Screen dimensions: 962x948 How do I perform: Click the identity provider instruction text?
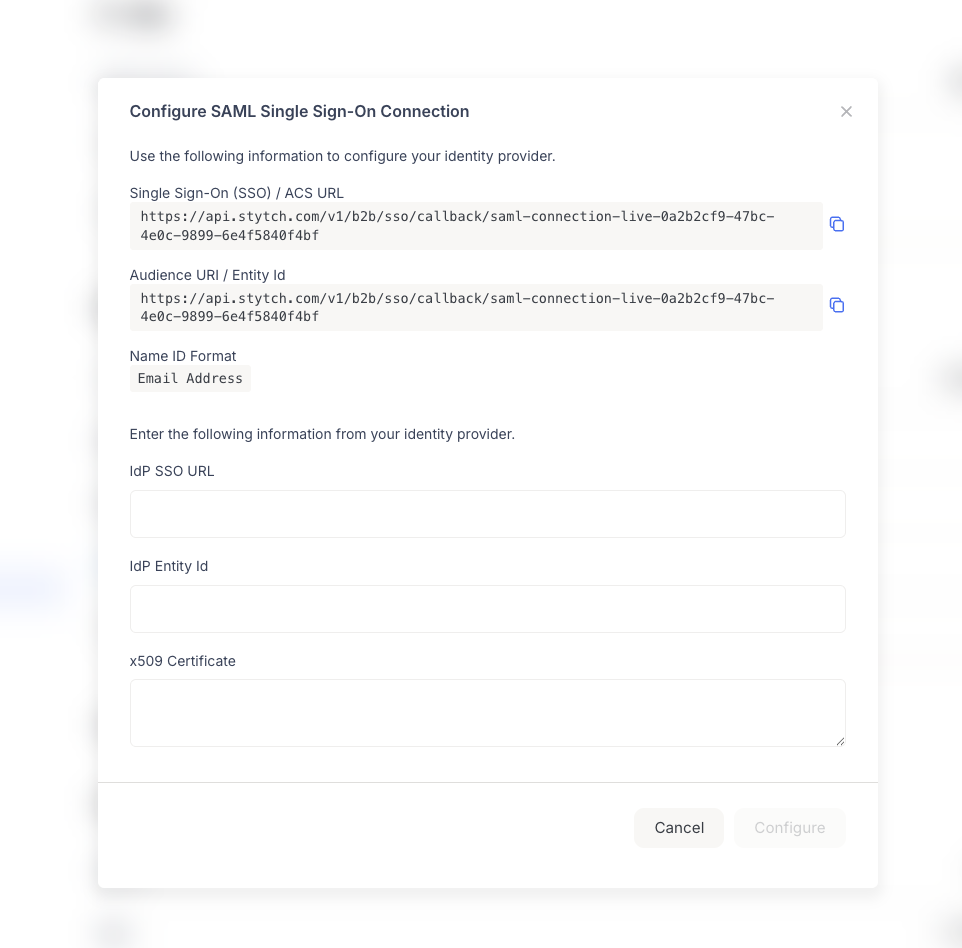(322, 434)
